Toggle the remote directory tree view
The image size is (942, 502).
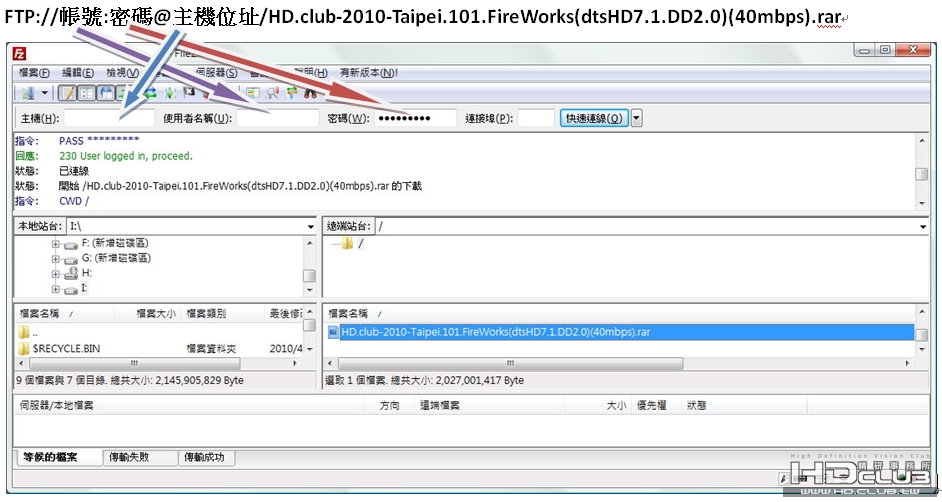106,93
